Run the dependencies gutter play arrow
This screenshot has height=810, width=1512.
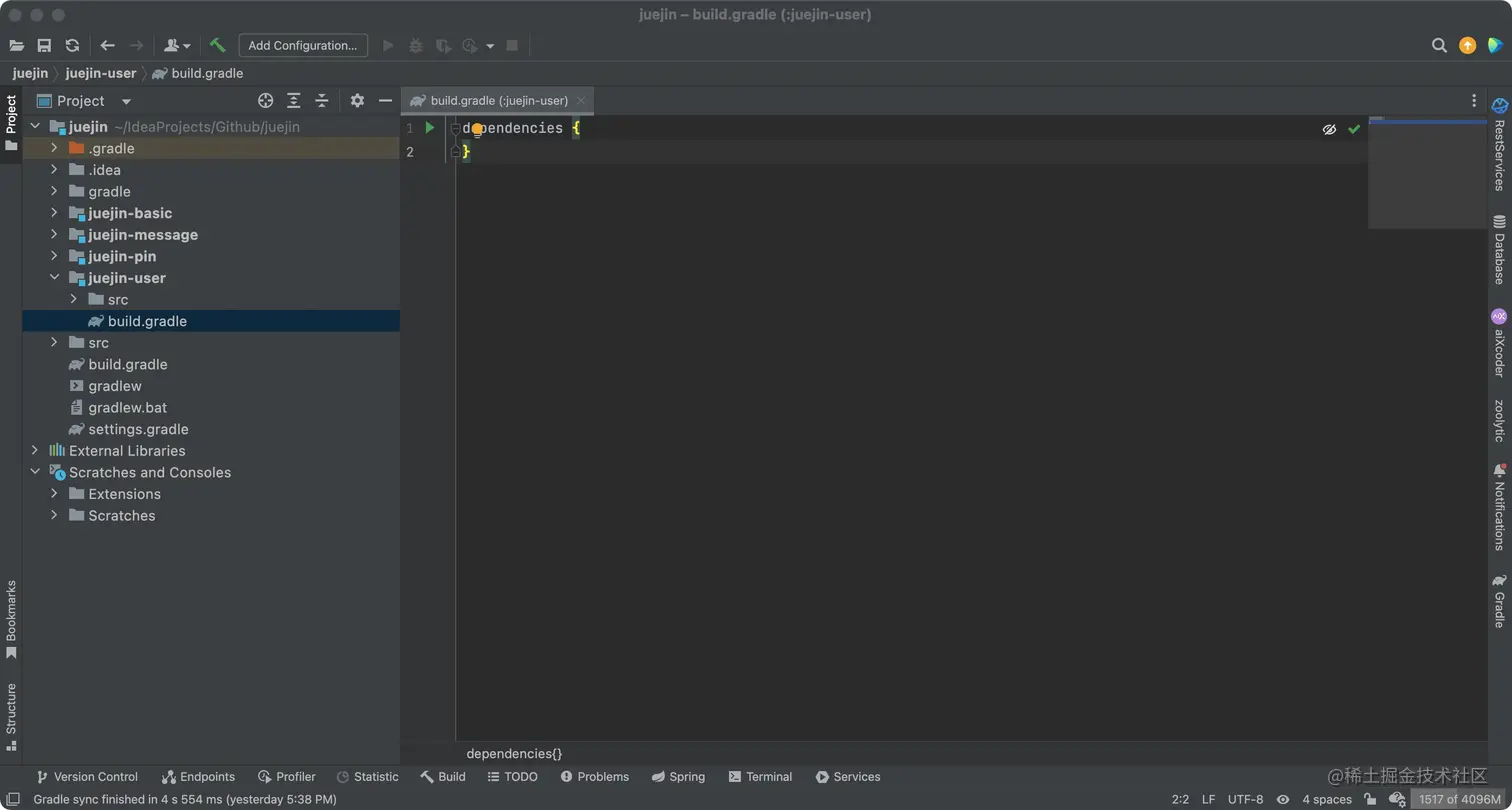430,128
